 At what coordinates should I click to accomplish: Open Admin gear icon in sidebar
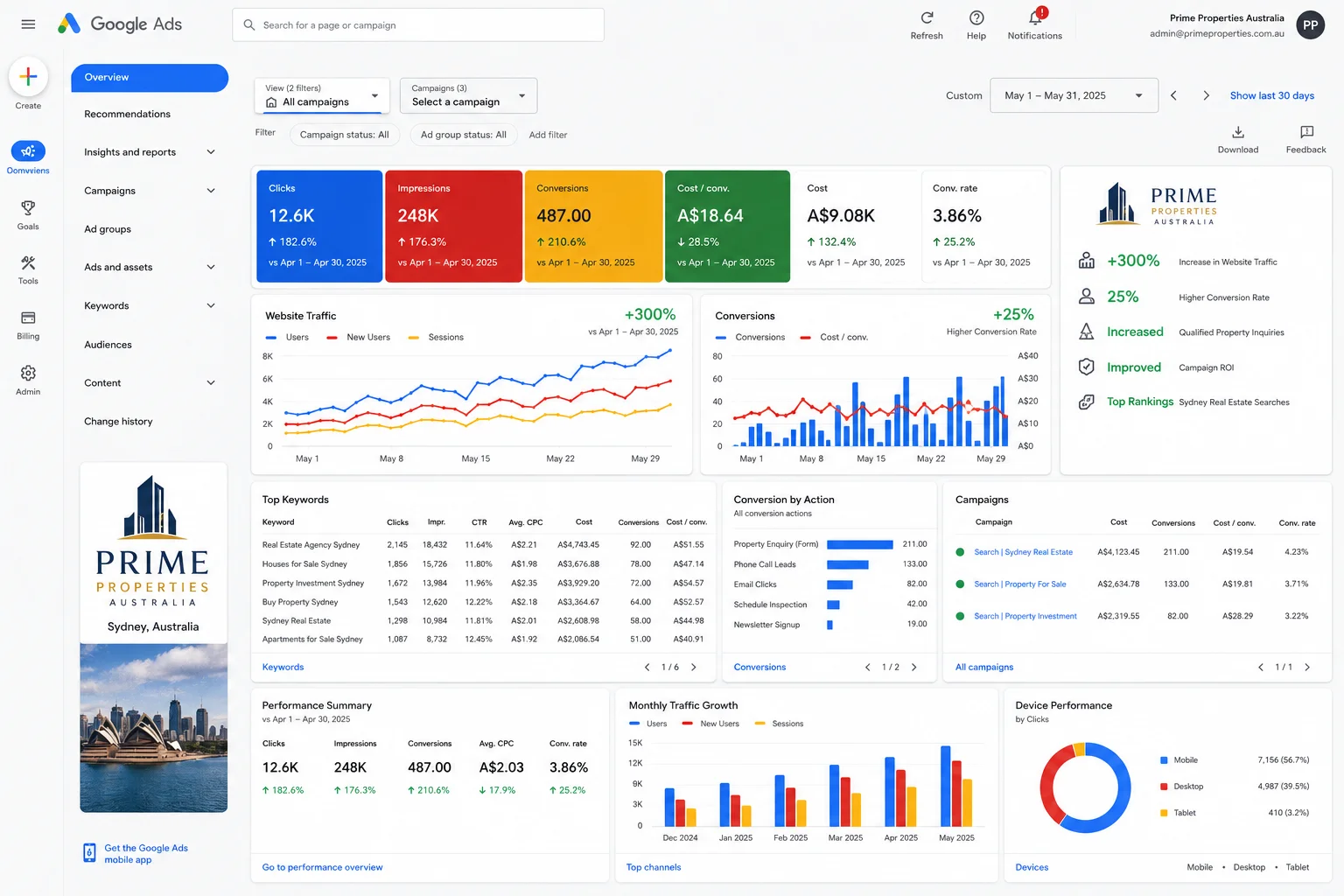pyautogui.click(x=28, y=373)
